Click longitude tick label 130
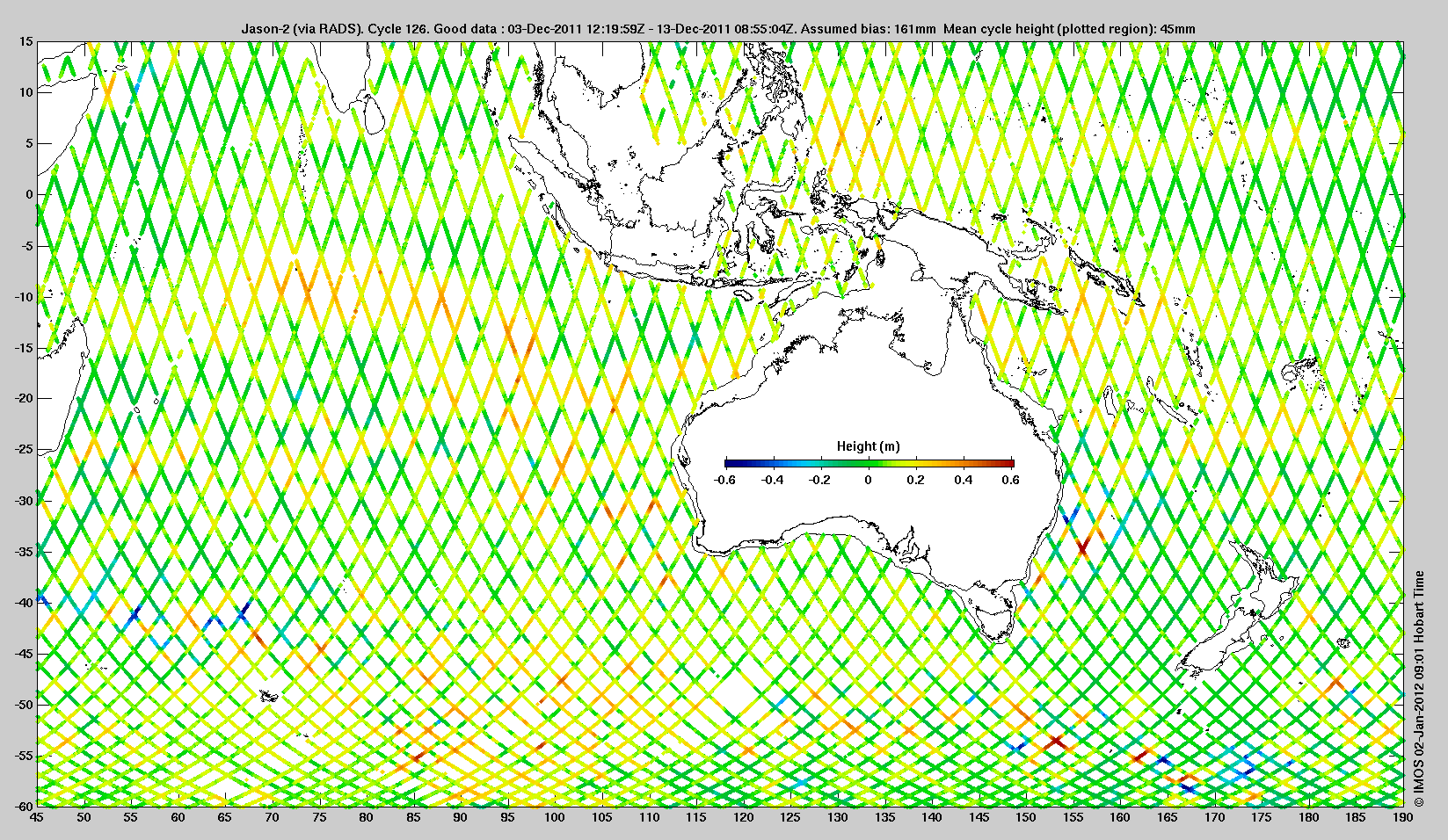The height and width of the screenshot is (840, 1448). [x=837, y=817]
